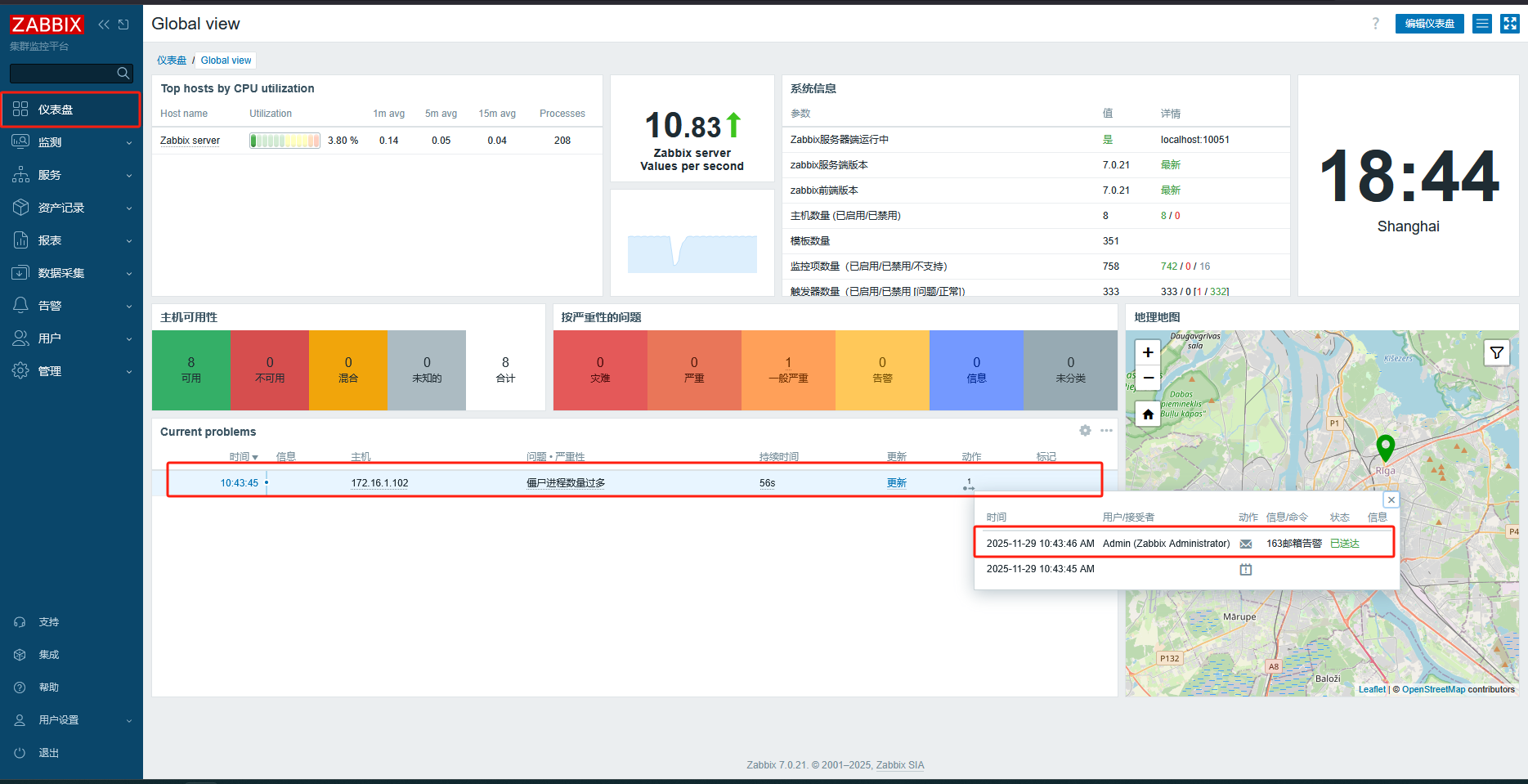
Task: Open the 支持 support headset icon
Action: (20, 622)
